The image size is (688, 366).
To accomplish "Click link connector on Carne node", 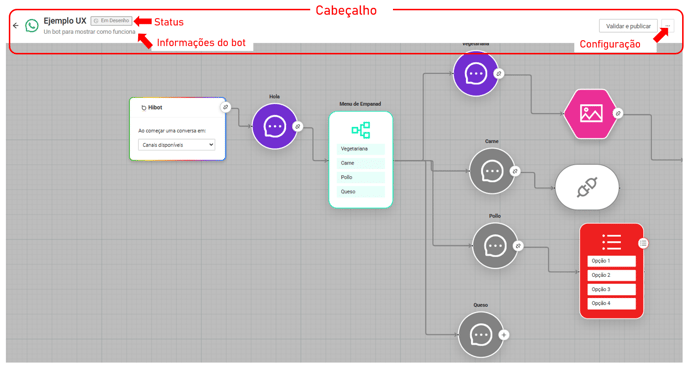I will tap(515, 171).
